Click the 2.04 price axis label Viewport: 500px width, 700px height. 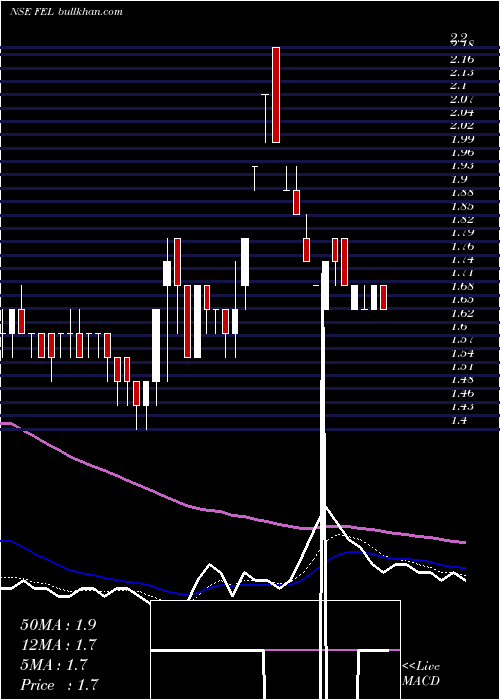coord(462,113)
